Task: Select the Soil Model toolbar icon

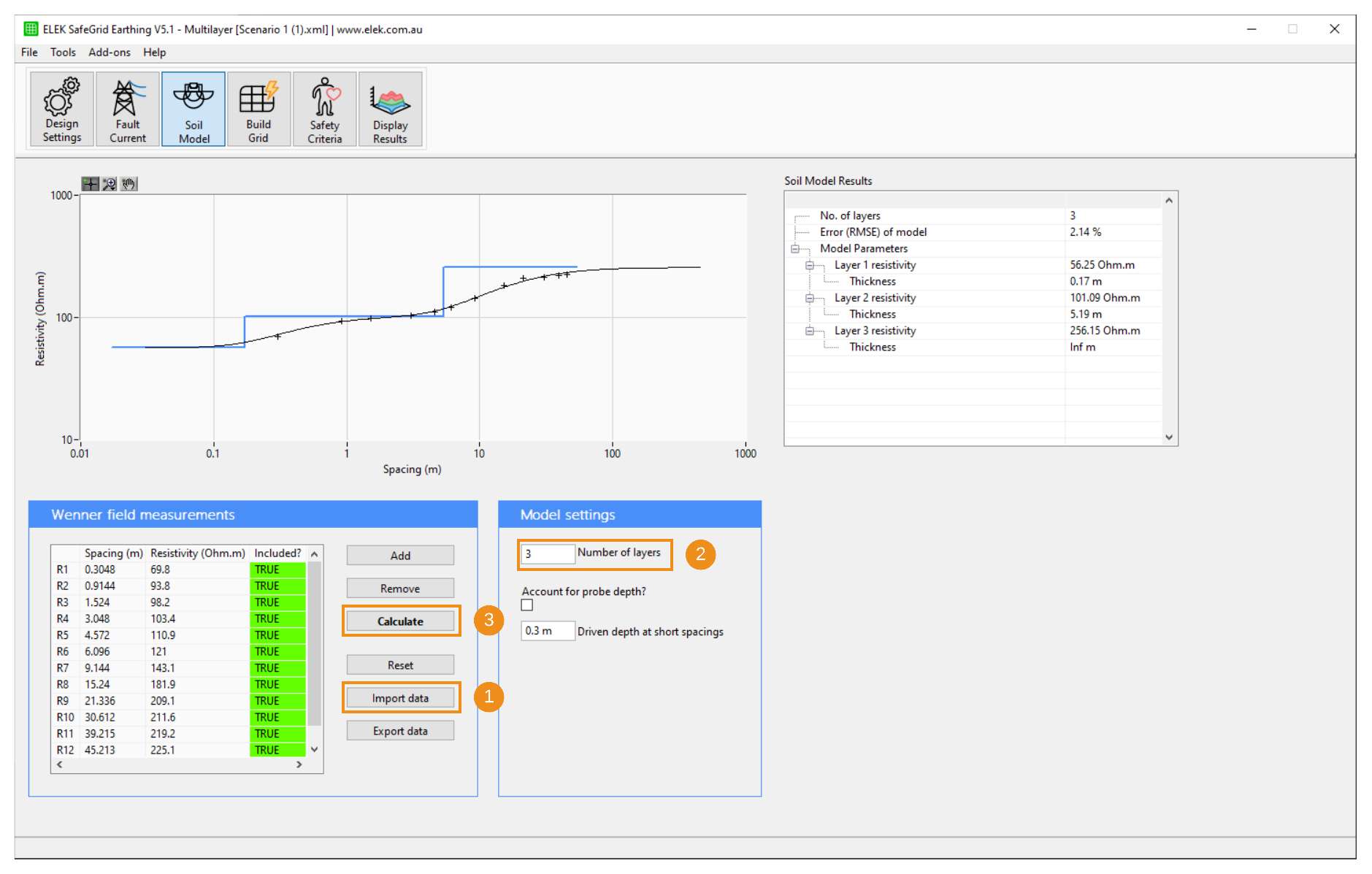Action: click(193, 108)
